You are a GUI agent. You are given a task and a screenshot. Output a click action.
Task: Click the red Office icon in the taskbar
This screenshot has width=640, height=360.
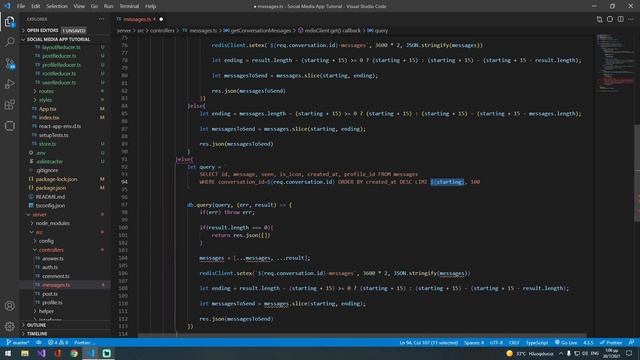(58, 353)
